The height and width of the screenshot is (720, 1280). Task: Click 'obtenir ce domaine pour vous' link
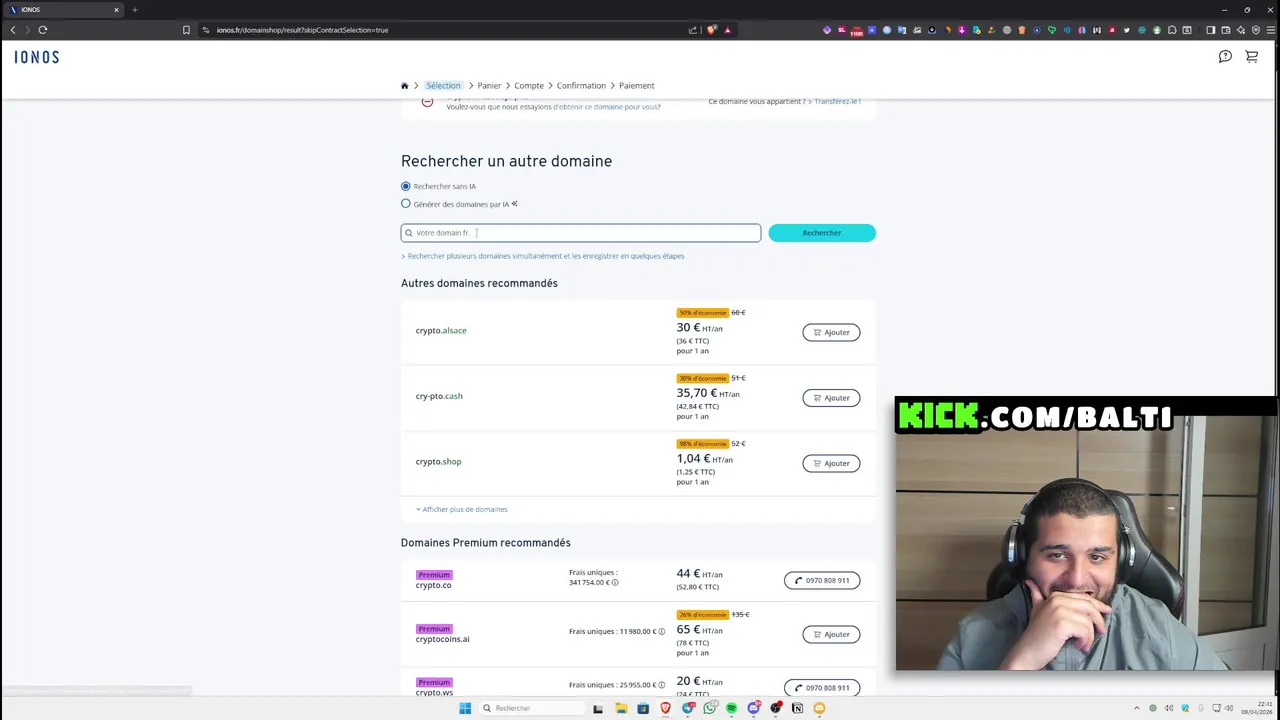pyautogui.click(x=606, y=107)
